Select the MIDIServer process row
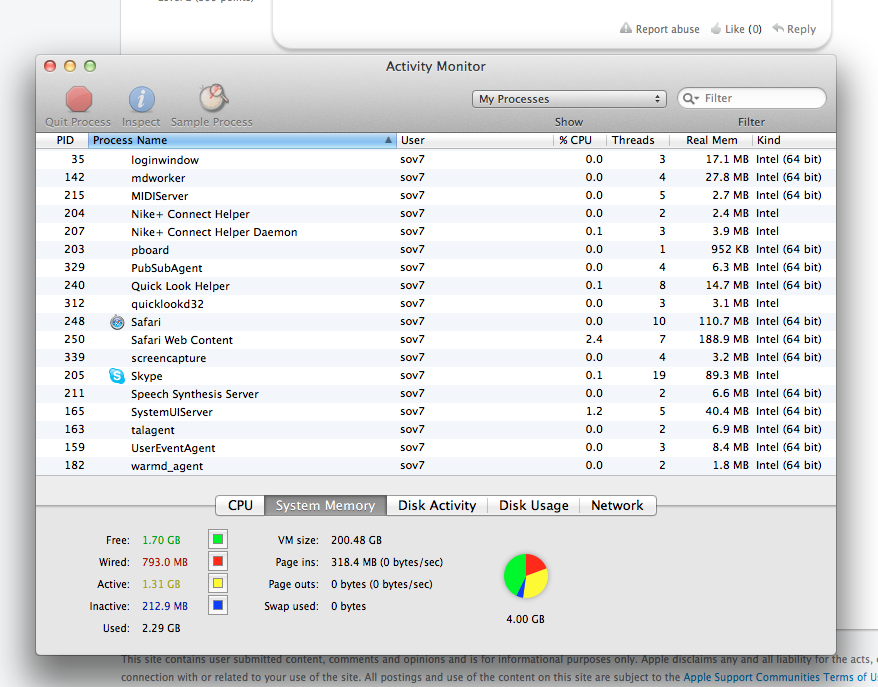 point(436,195)
